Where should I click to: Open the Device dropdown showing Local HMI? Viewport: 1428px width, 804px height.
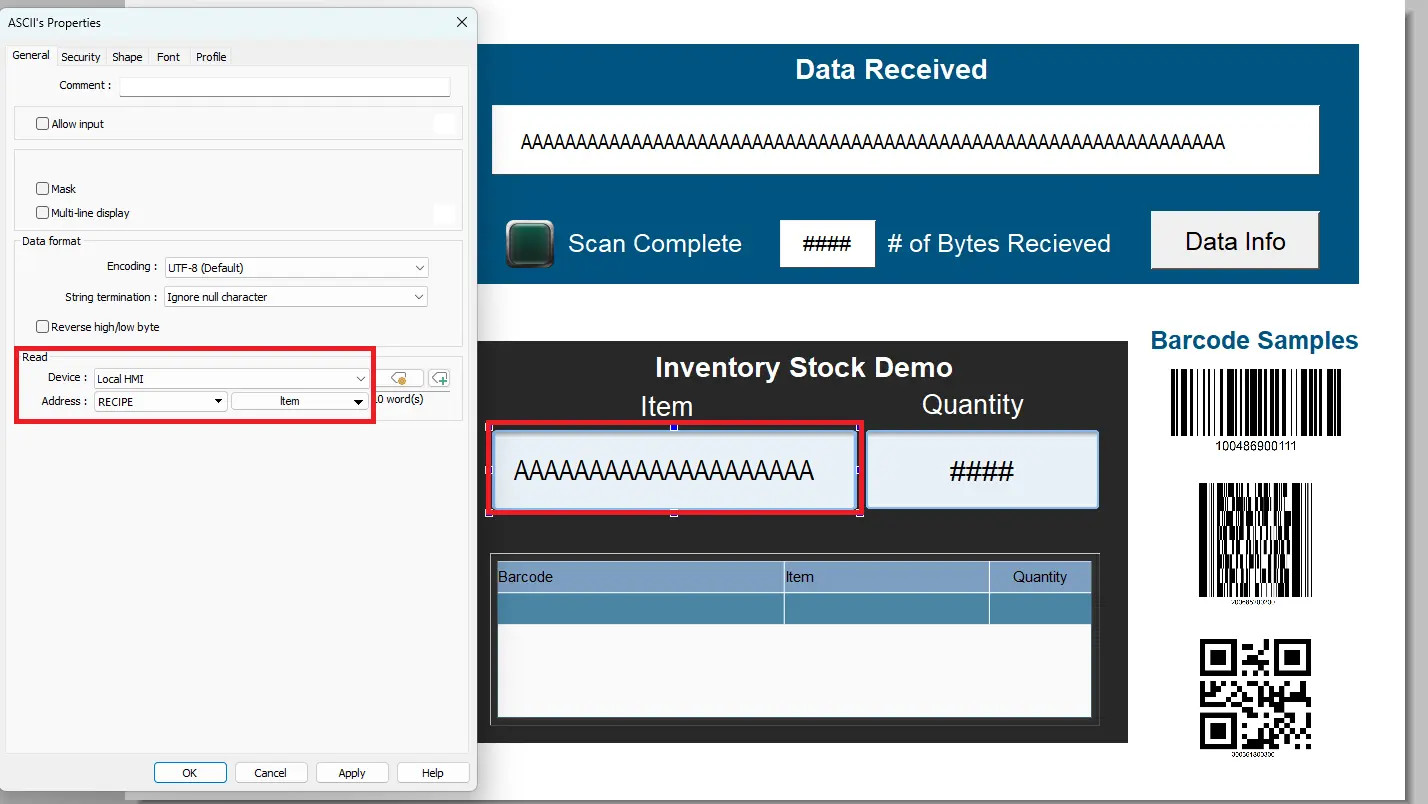231,379
